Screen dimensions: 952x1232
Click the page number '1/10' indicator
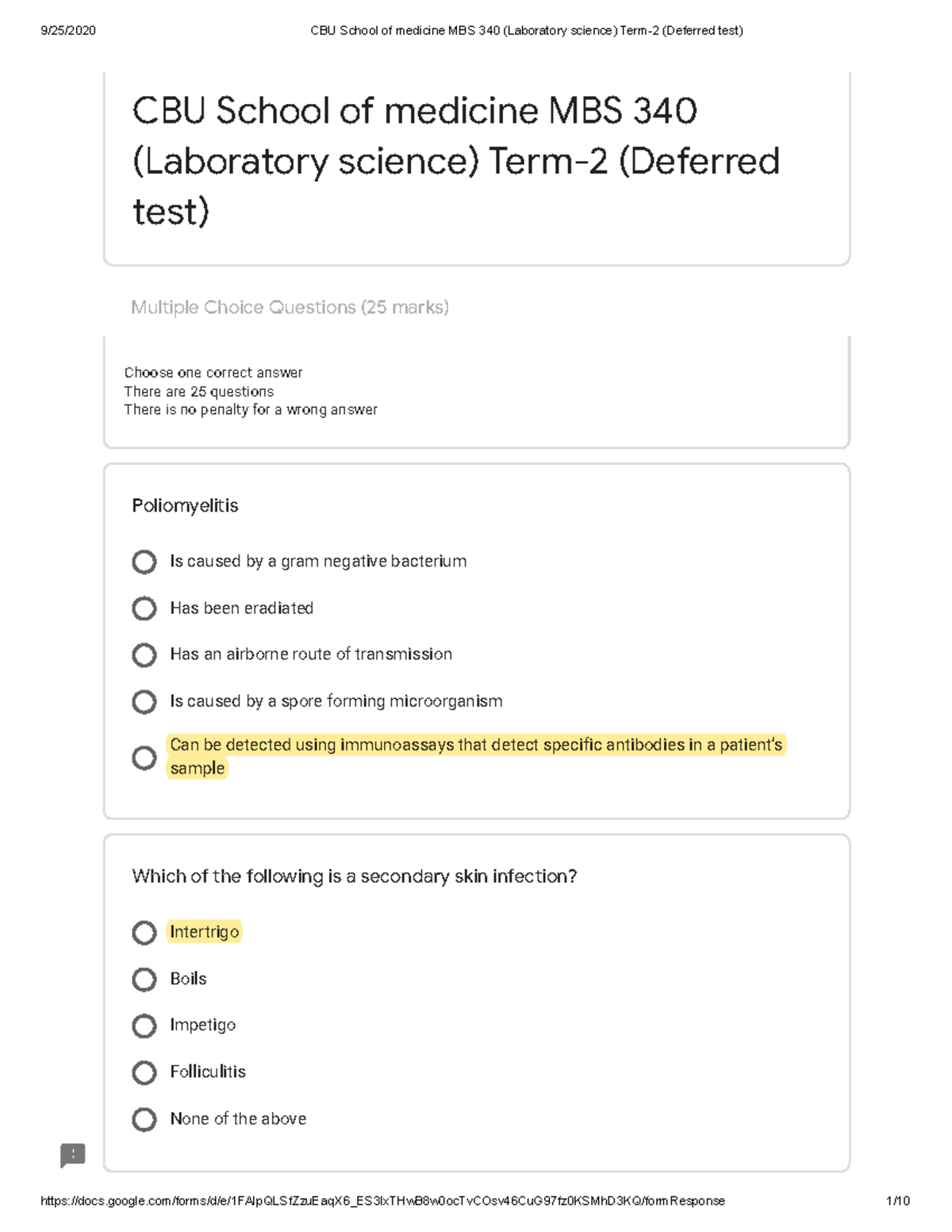[897, 1200]
